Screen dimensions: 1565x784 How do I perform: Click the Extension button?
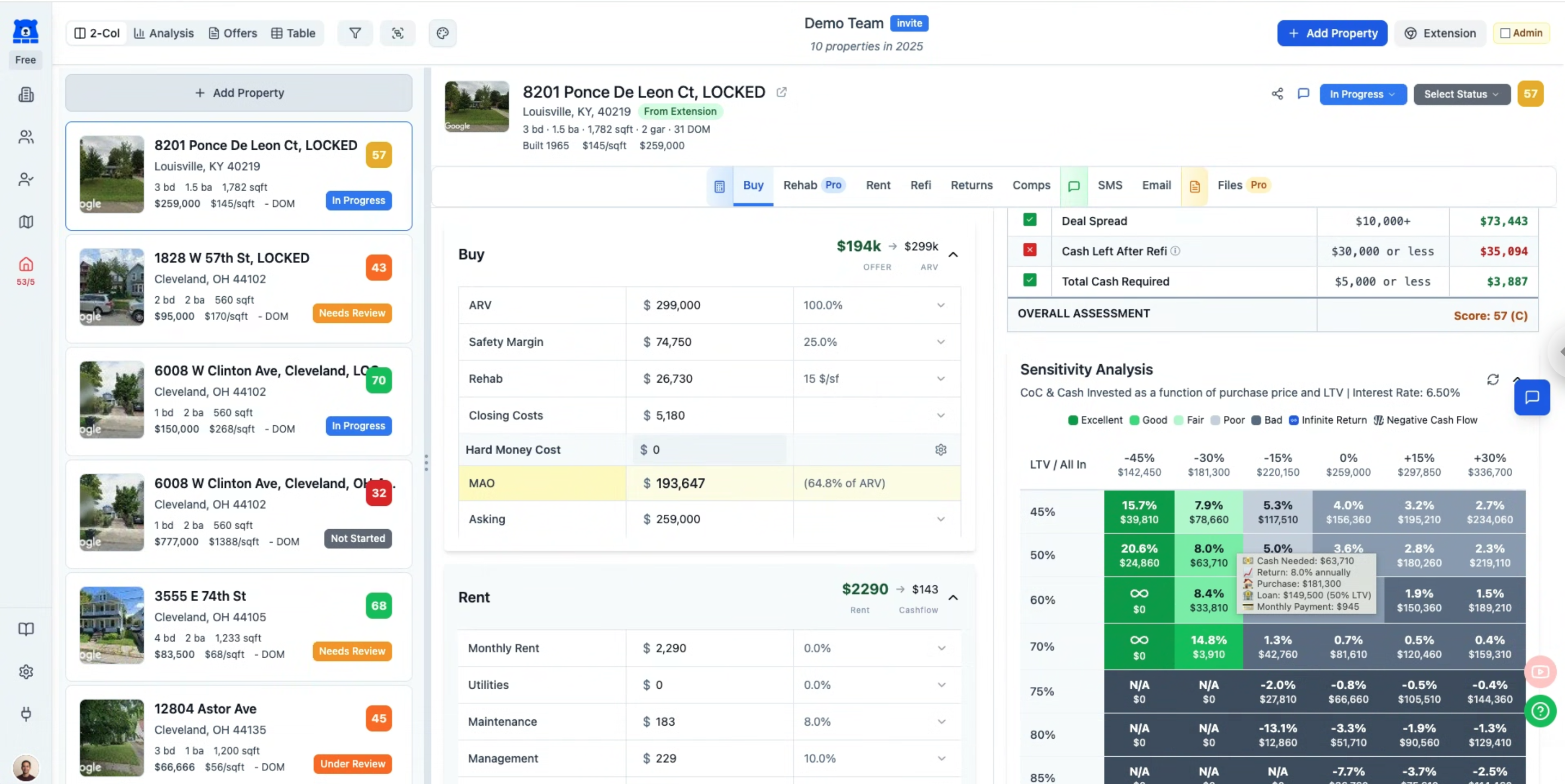1440,33
